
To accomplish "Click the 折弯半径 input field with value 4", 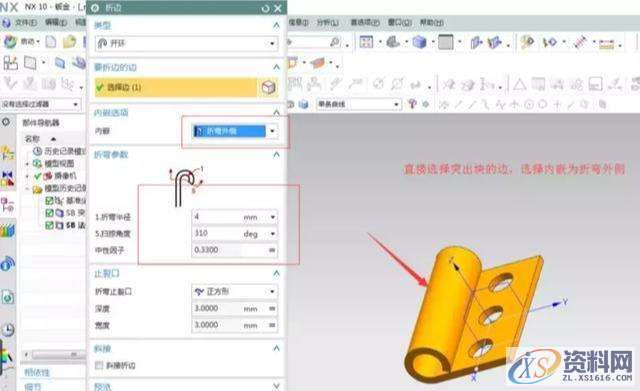I will pyautogui.click(x=216, y=217).
